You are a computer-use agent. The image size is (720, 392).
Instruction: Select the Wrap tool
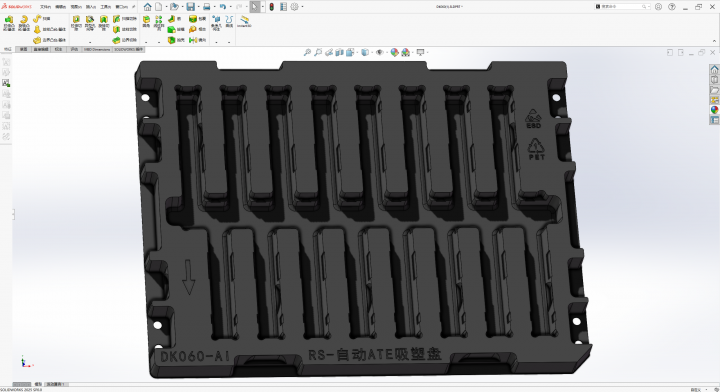(197, 18)
